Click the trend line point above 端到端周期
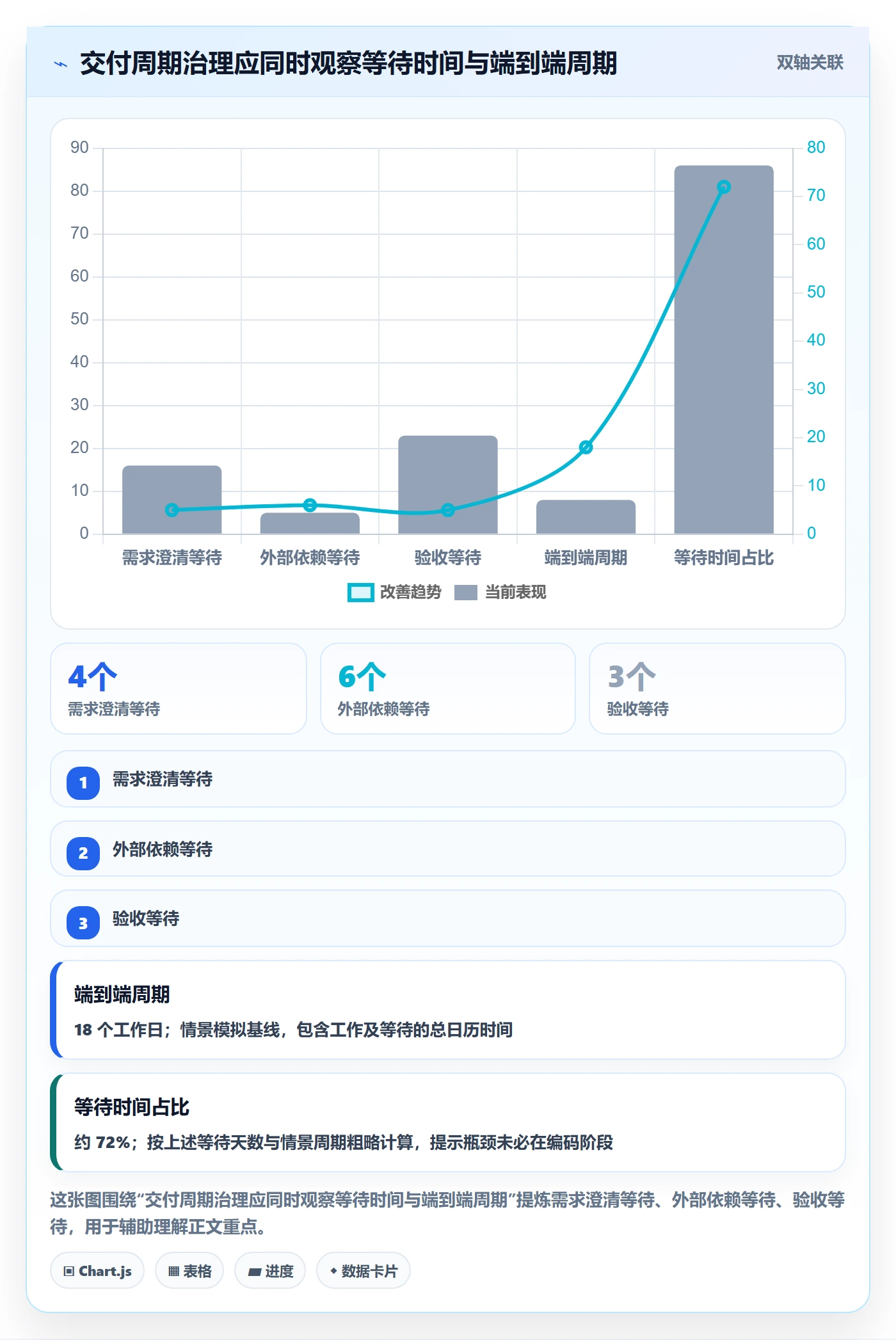 [x=586, y=447]
